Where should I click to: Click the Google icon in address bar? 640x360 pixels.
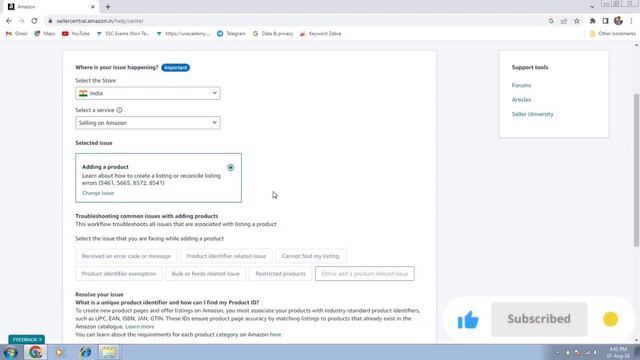pos(551,21)
